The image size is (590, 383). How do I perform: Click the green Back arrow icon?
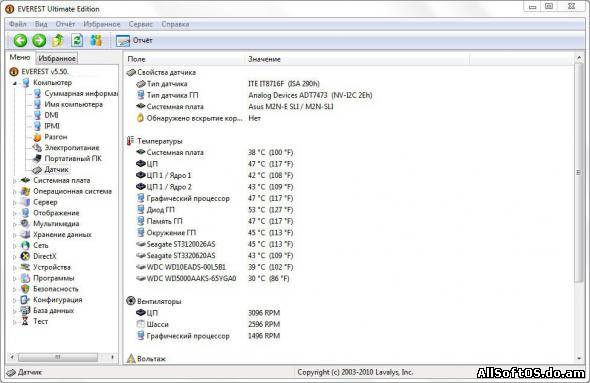click(20, 40)
